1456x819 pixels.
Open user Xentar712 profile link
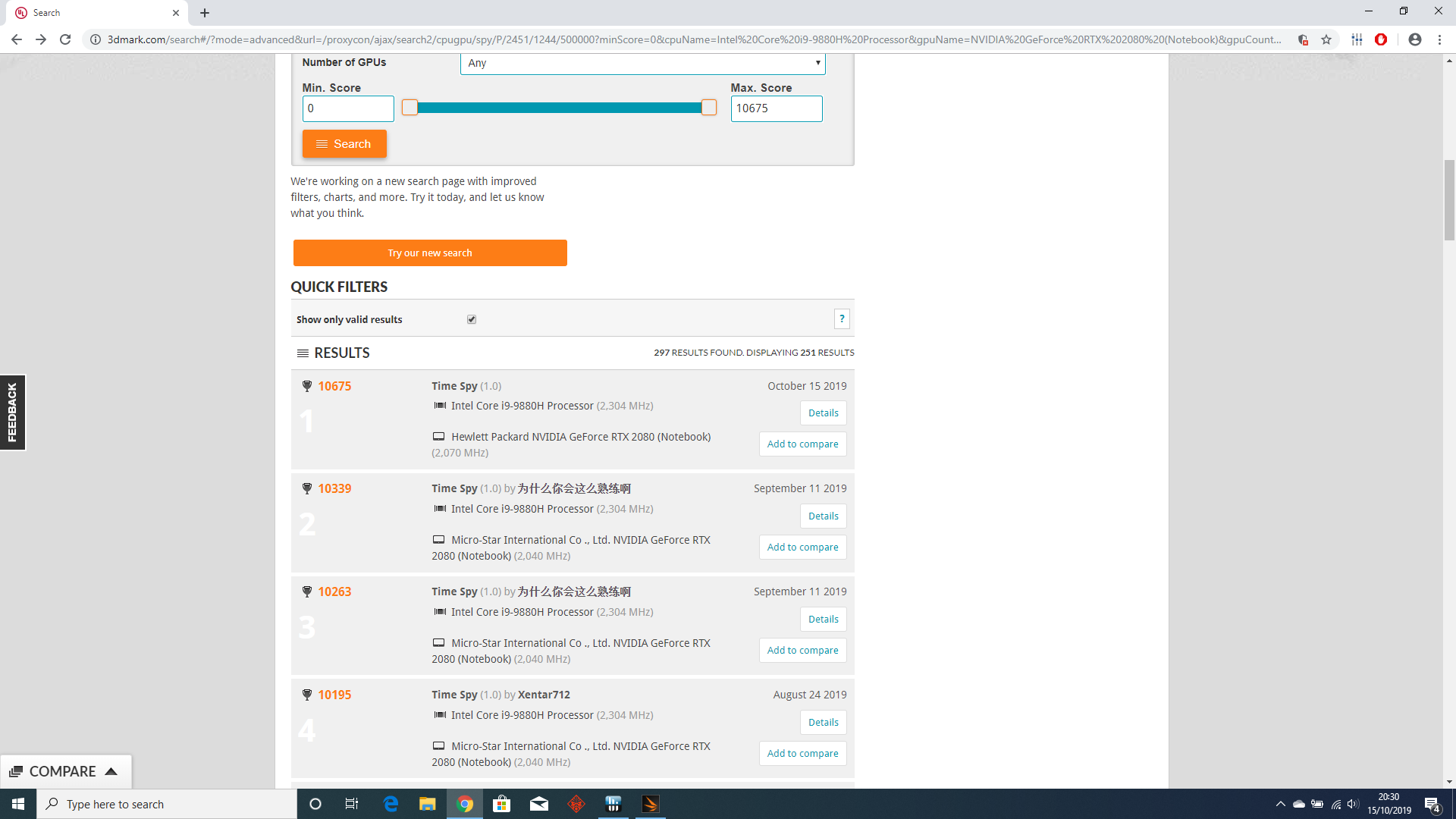pyautogui.click(x=544, y=695)
